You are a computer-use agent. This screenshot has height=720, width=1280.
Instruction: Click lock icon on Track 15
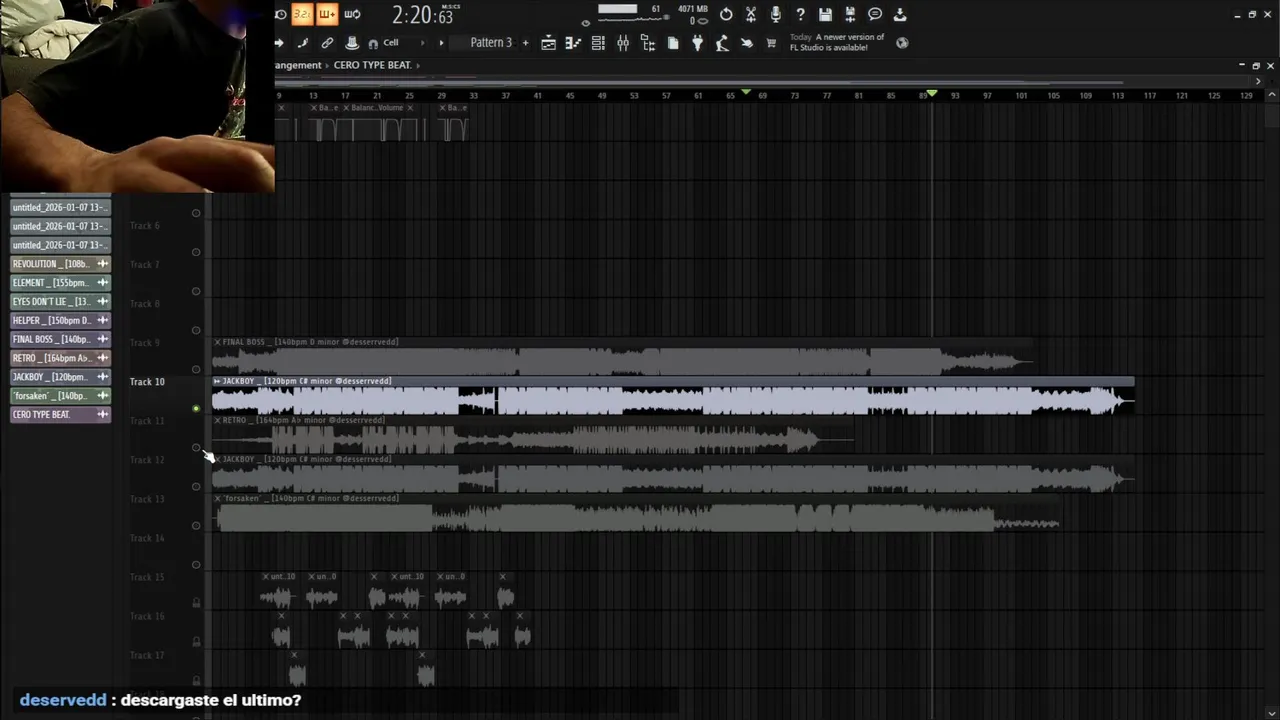196,603
